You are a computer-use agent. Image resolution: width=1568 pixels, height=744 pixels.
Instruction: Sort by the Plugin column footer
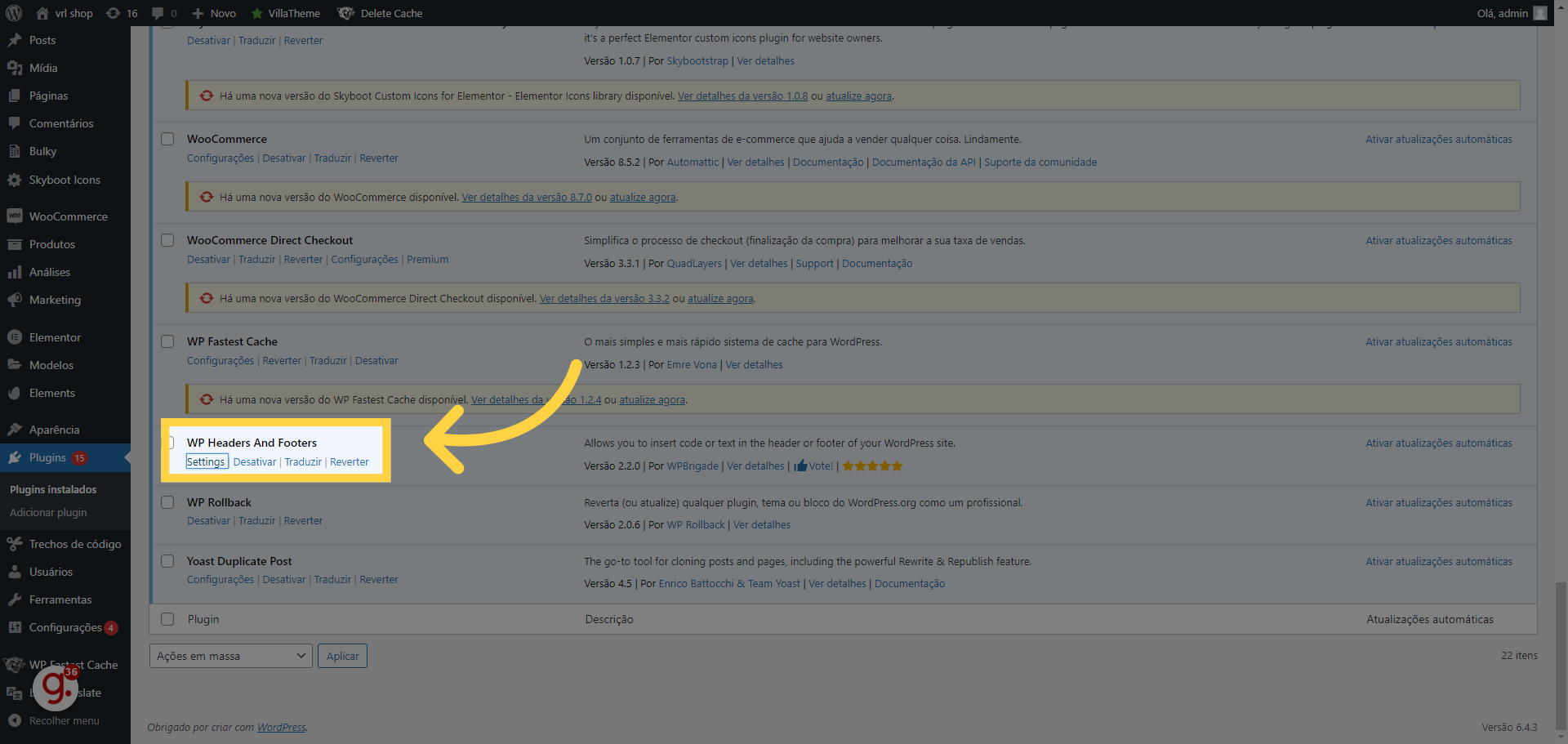point(203,619)
